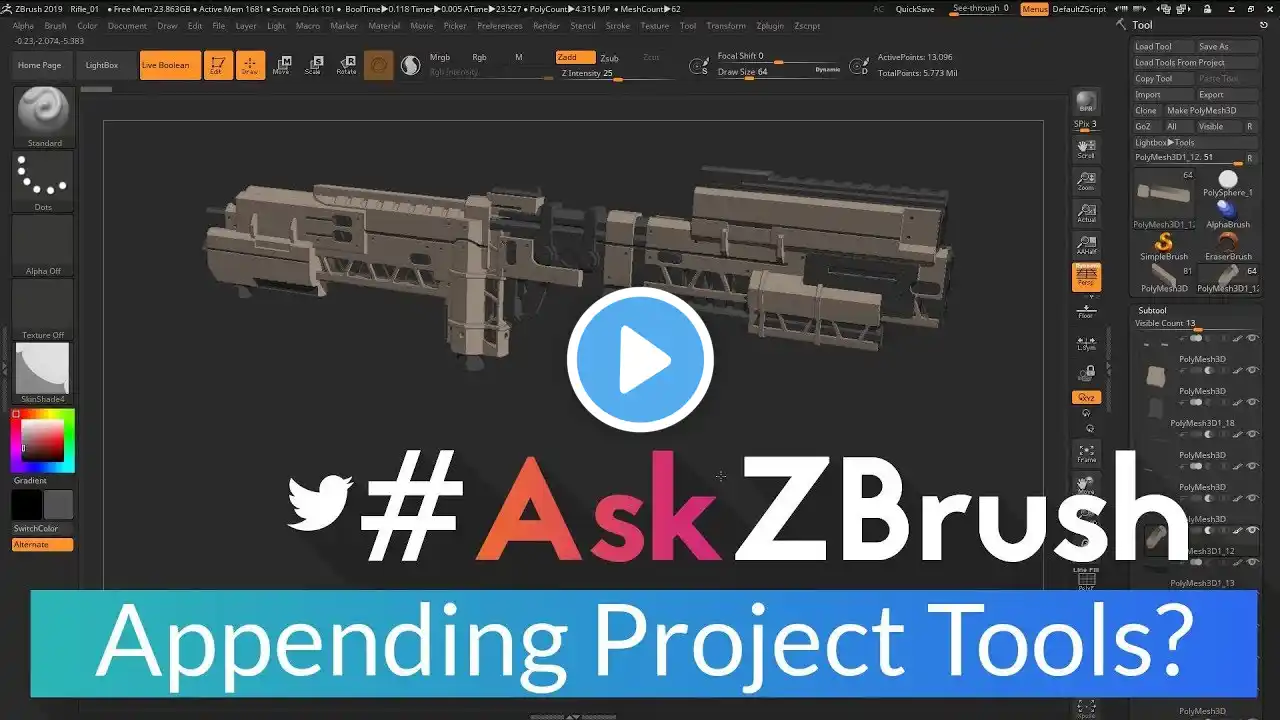Toggle Rgb paint mode
Viewport: 1280px width, 720px height.
point(479,57)
